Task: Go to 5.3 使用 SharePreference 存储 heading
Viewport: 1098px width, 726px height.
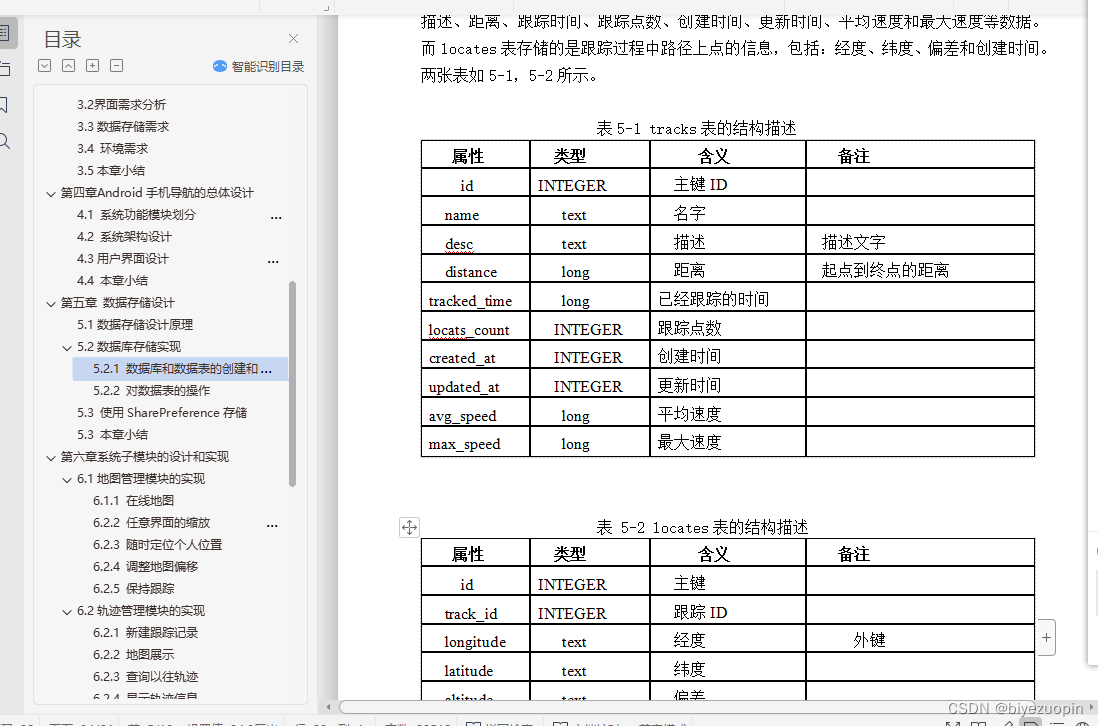Action: (162, 413)
